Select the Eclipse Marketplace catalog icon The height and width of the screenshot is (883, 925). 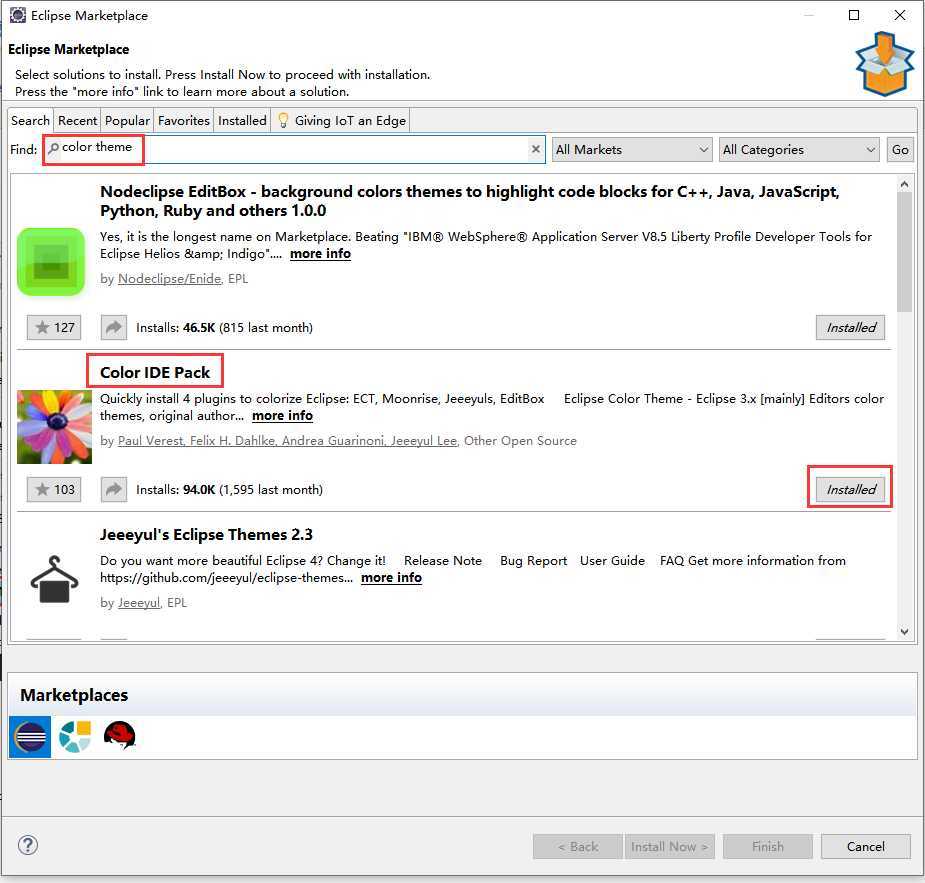coord(29,737)
